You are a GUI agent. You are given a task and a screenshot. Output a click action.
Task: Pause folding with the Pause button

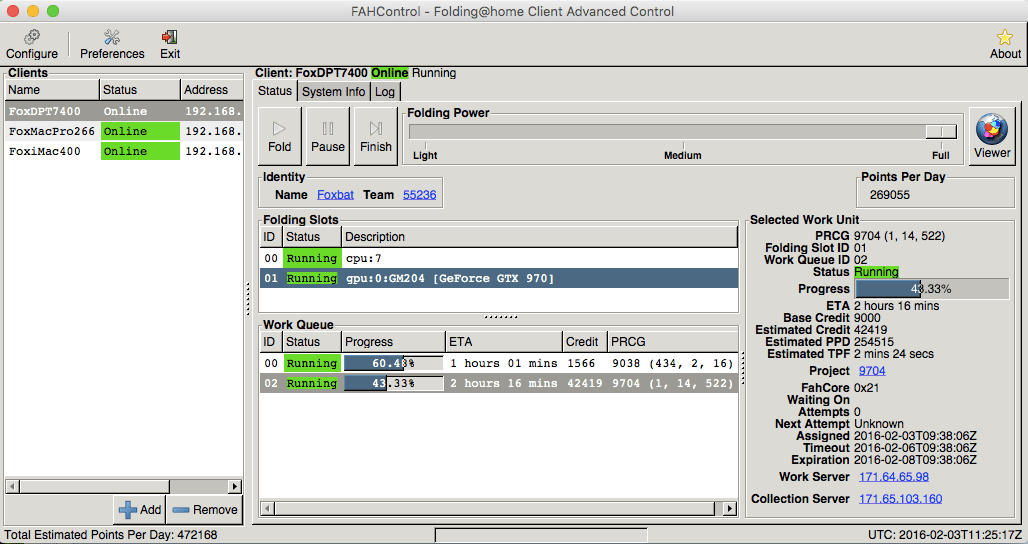pyautogui.click(x=327, y=136)
